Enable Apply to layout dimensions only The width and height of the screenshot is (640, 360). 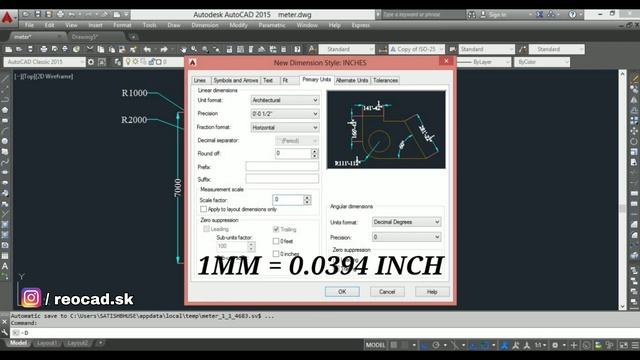203,209
